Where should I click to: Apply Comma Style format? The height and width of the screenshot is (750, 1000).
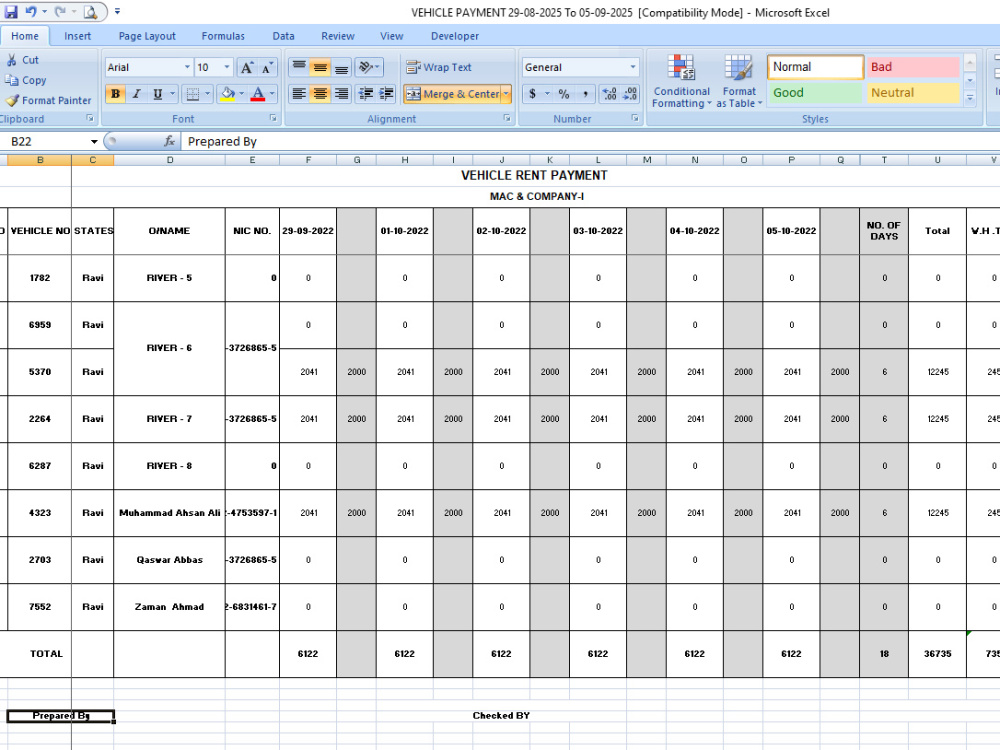[x=585, y=94]
